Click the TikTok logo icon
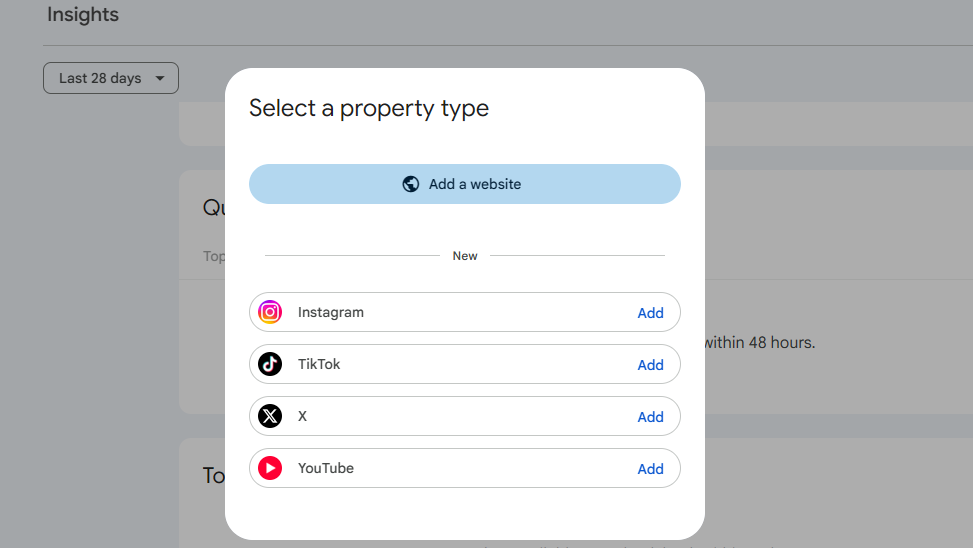The height and width of the screenshot is (548, 973). coord(270,364)
